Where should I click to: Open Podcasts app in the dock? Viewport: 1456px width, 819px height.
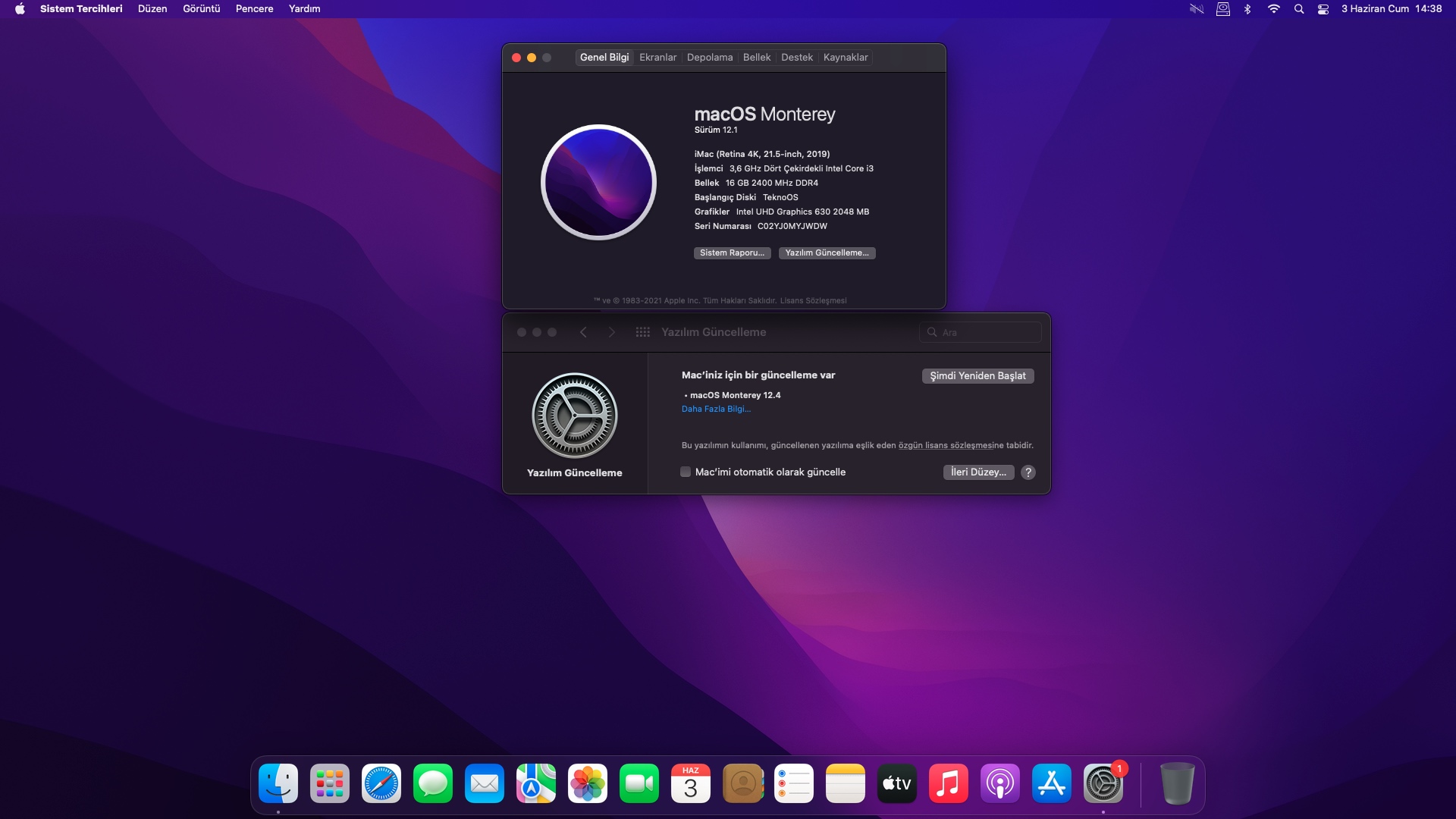(999, 783)
